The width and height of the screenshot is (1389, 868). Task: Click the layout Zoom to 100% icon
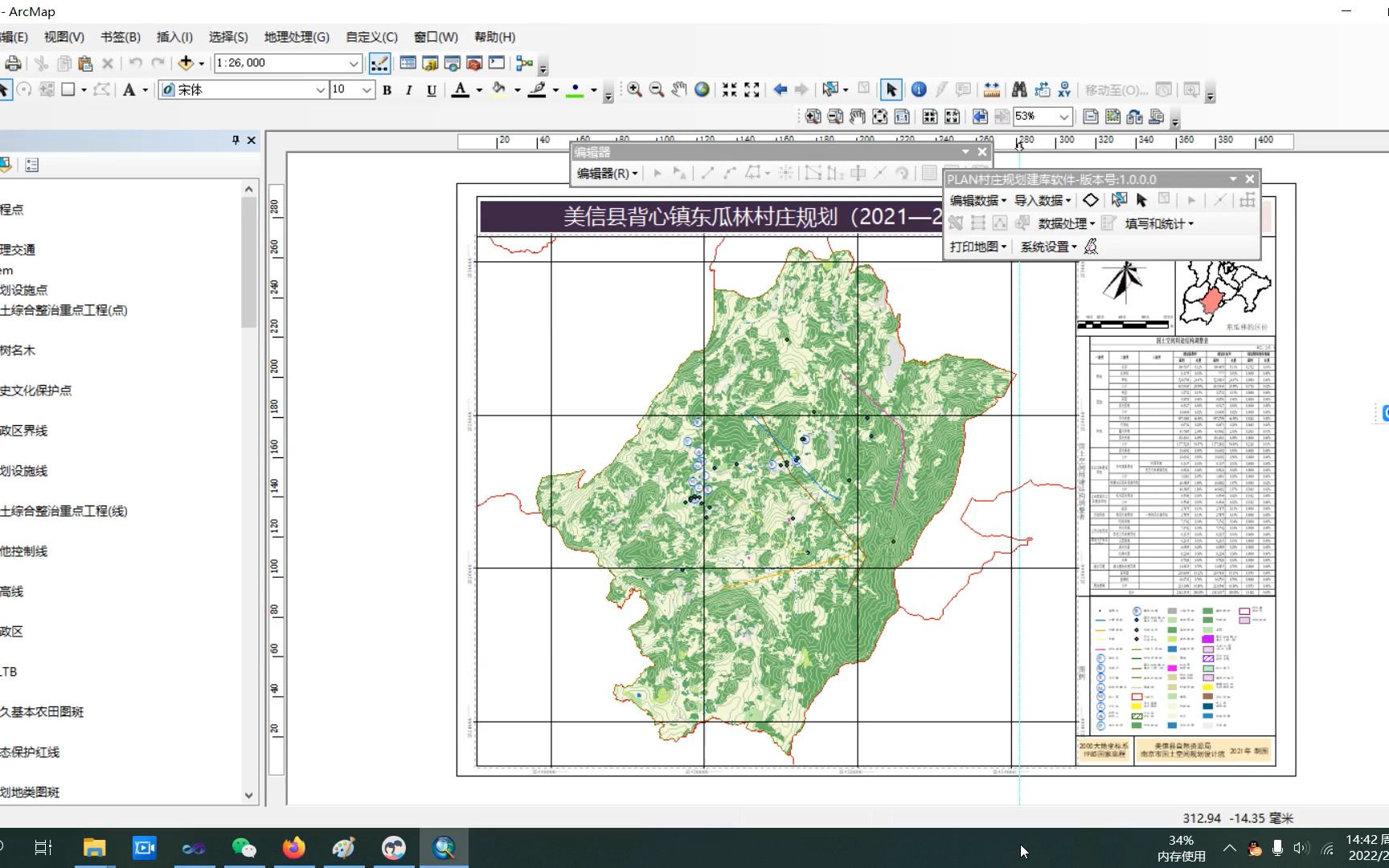tap(902, 117)
